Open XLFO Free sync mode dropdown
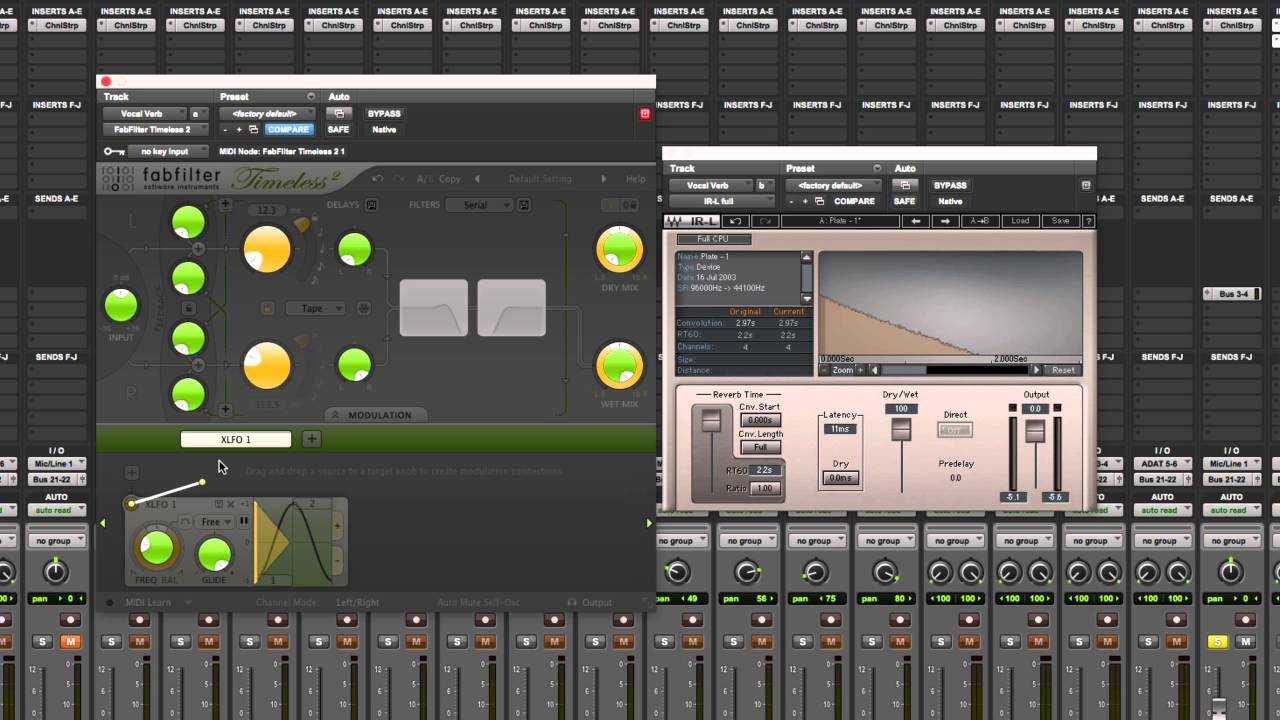Screen dimensions: 1280x720 (214, 522)
